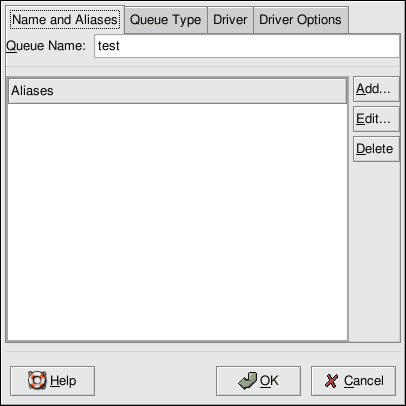Click the green arrow OK icon

pos(248,381)
